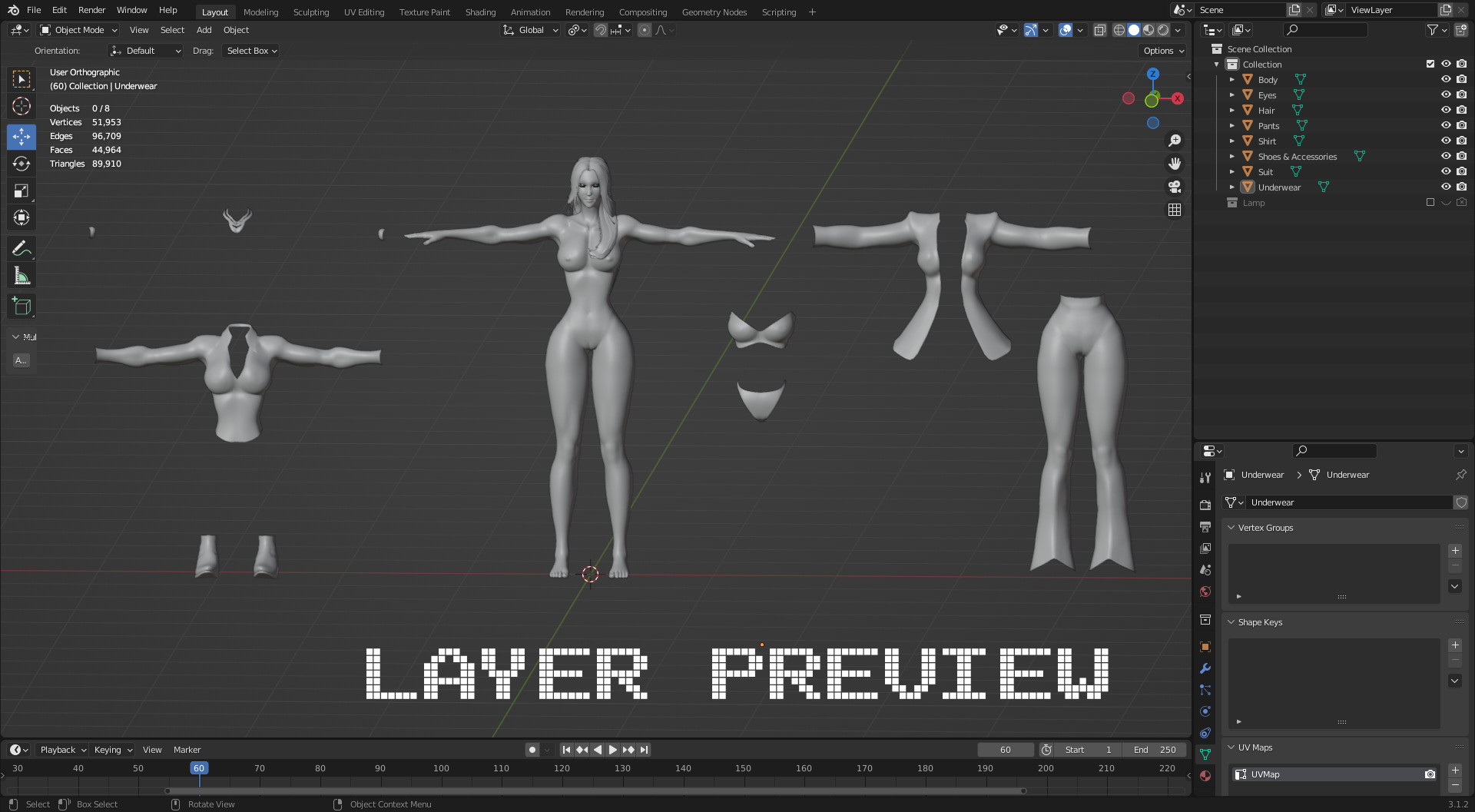Click the End frame 250 field
Viewport: 1475px width, 812px height.
(1155, 750)
